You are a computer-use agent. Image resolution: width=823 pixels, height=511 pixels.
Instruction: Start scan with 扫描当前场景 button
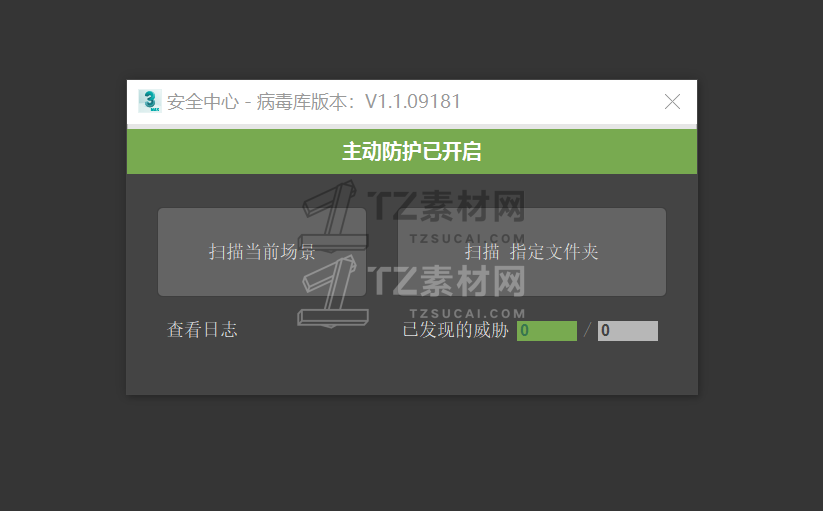click(262, 252)
